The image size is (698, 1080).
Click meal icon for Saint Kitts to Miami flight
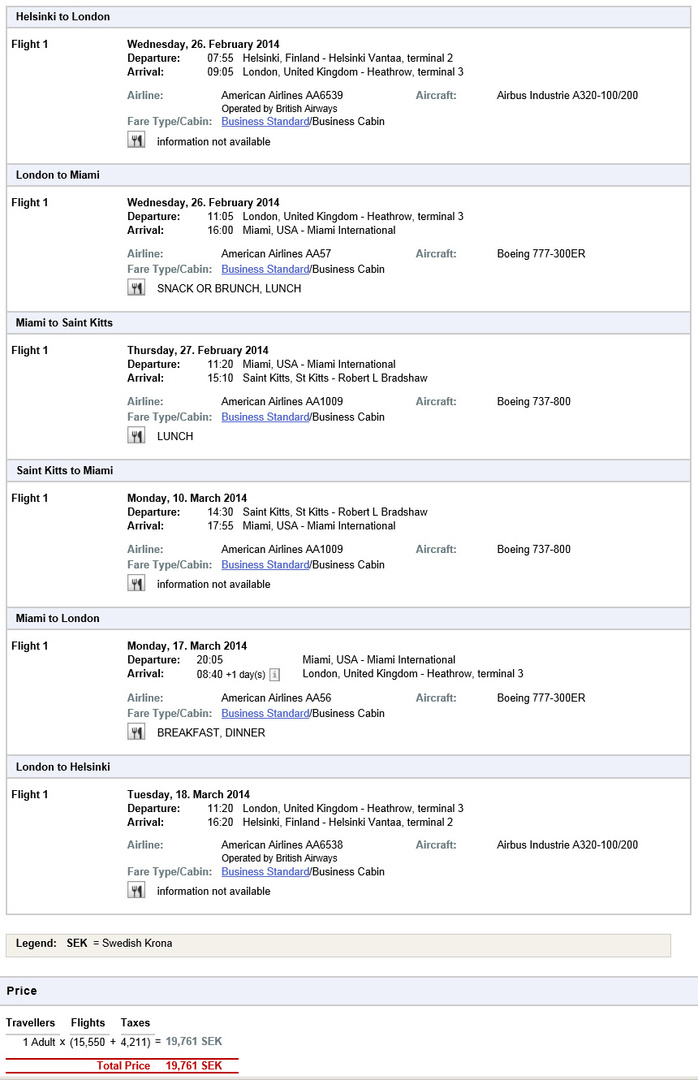(137, 584)
